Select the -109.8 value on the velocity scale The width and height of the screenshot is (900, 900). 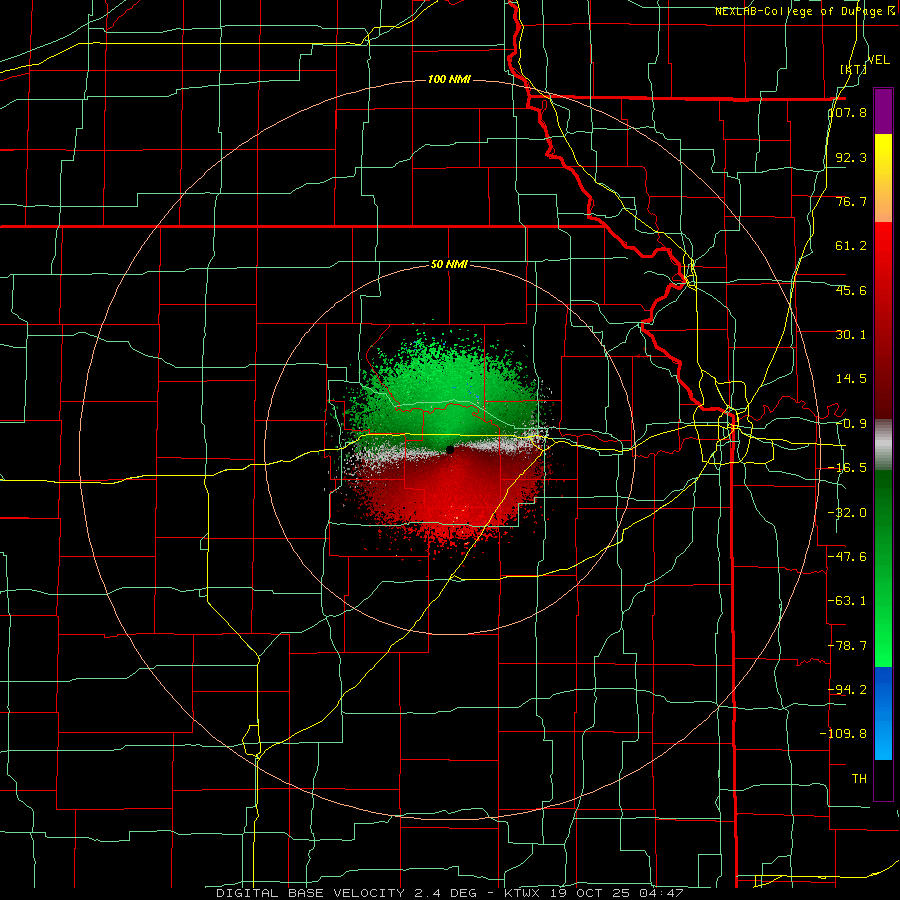844,734
